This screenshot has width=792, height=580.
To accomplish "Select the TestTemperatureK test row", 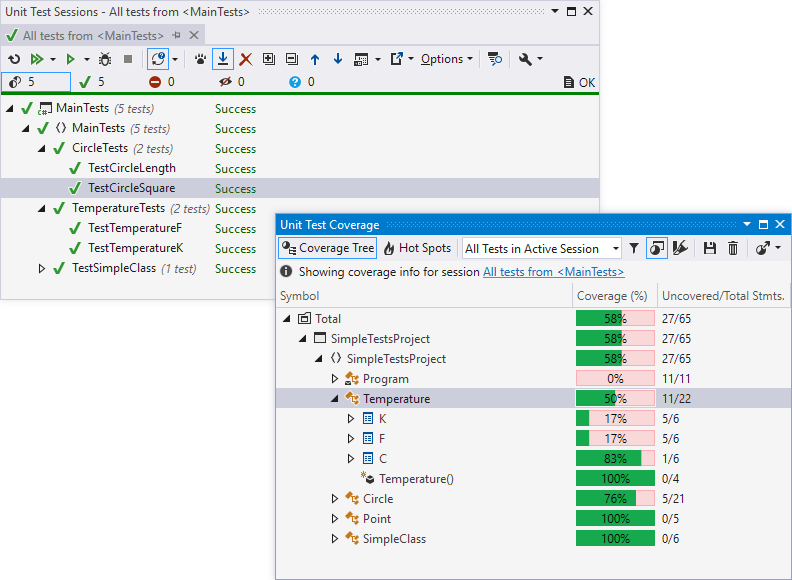I will 135,248.
